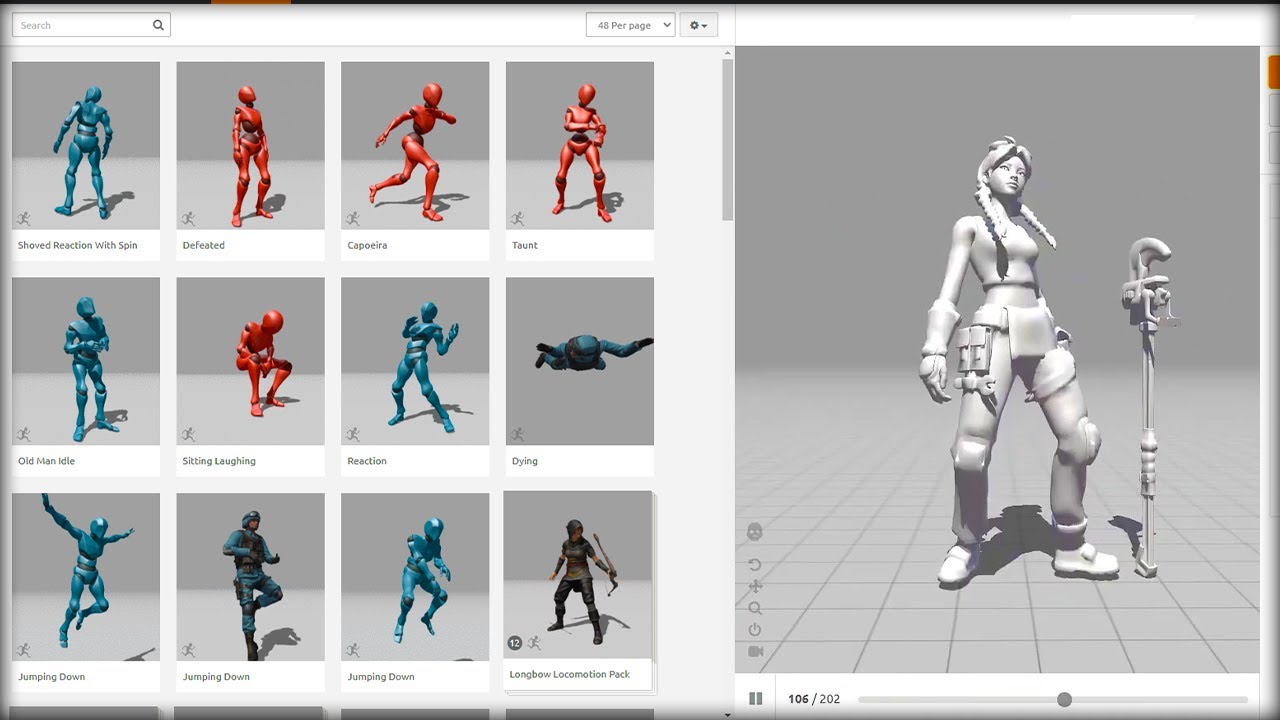Click the "Capoeira" label text
The height and width of the screenshot is (720, 1280).
(x=367, y=245)
